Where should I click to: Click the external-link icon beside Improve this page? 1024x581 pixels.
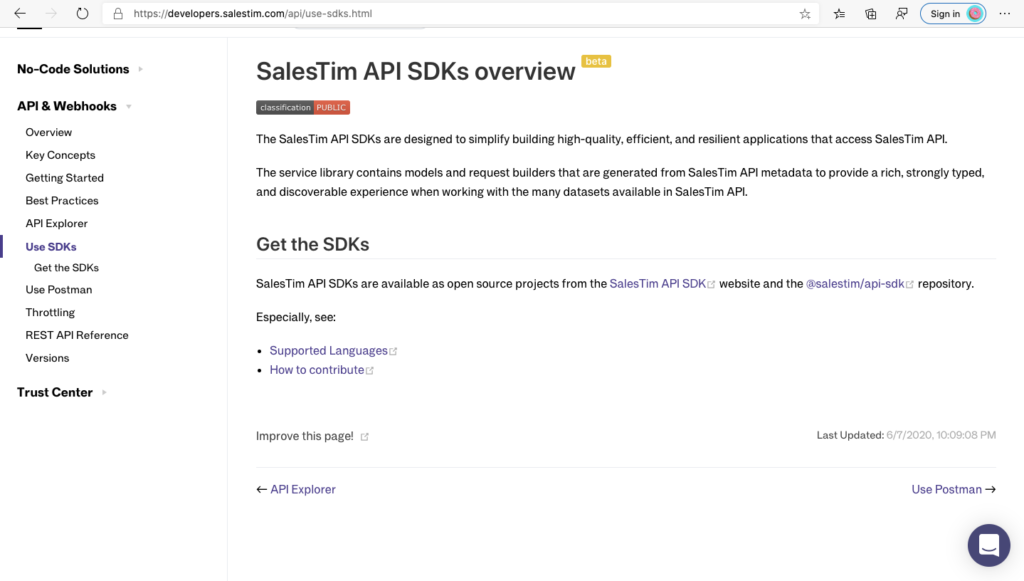pyautogui.click(x=364, y=437)
